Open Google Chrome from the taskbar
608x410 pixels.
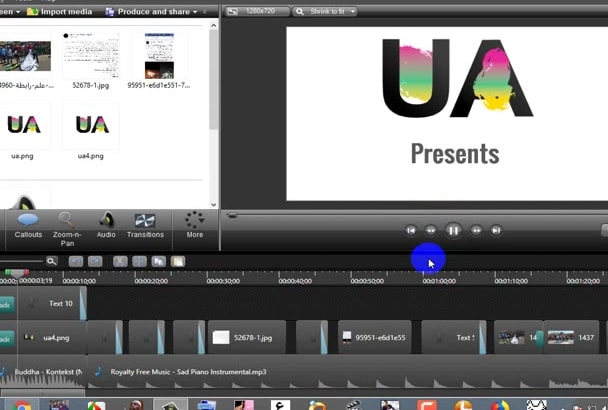click(x=21, y=405)
